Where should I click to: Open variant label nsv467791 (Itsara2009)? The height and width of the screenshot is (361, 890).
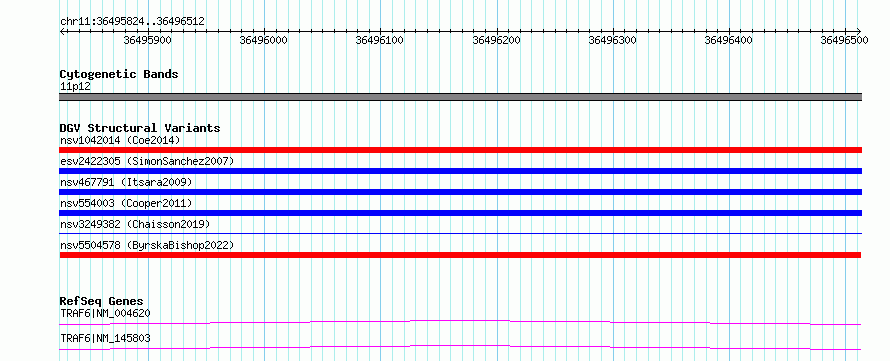point(126,182)
